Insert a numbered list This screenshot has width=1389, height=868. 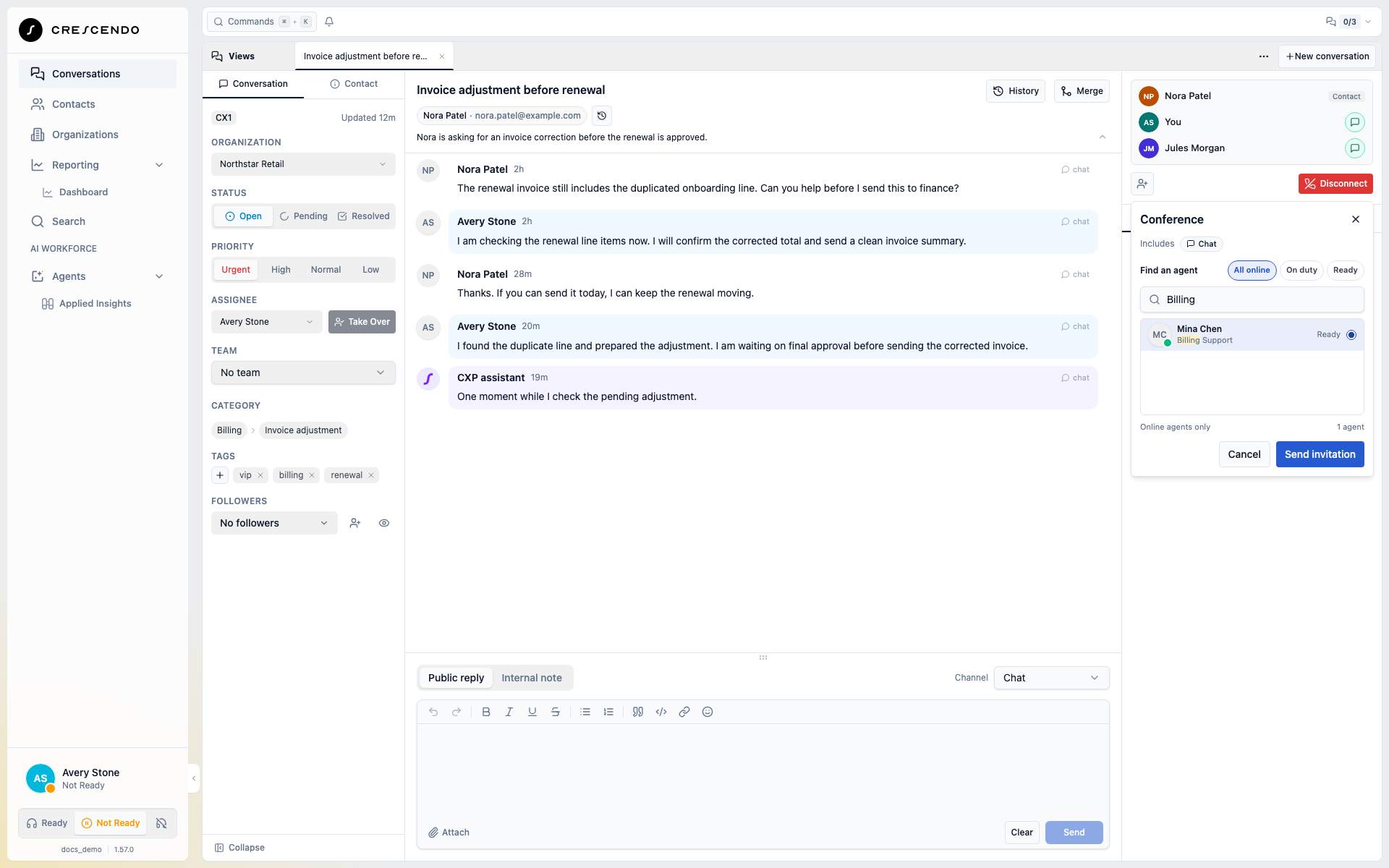coord(608,712)
